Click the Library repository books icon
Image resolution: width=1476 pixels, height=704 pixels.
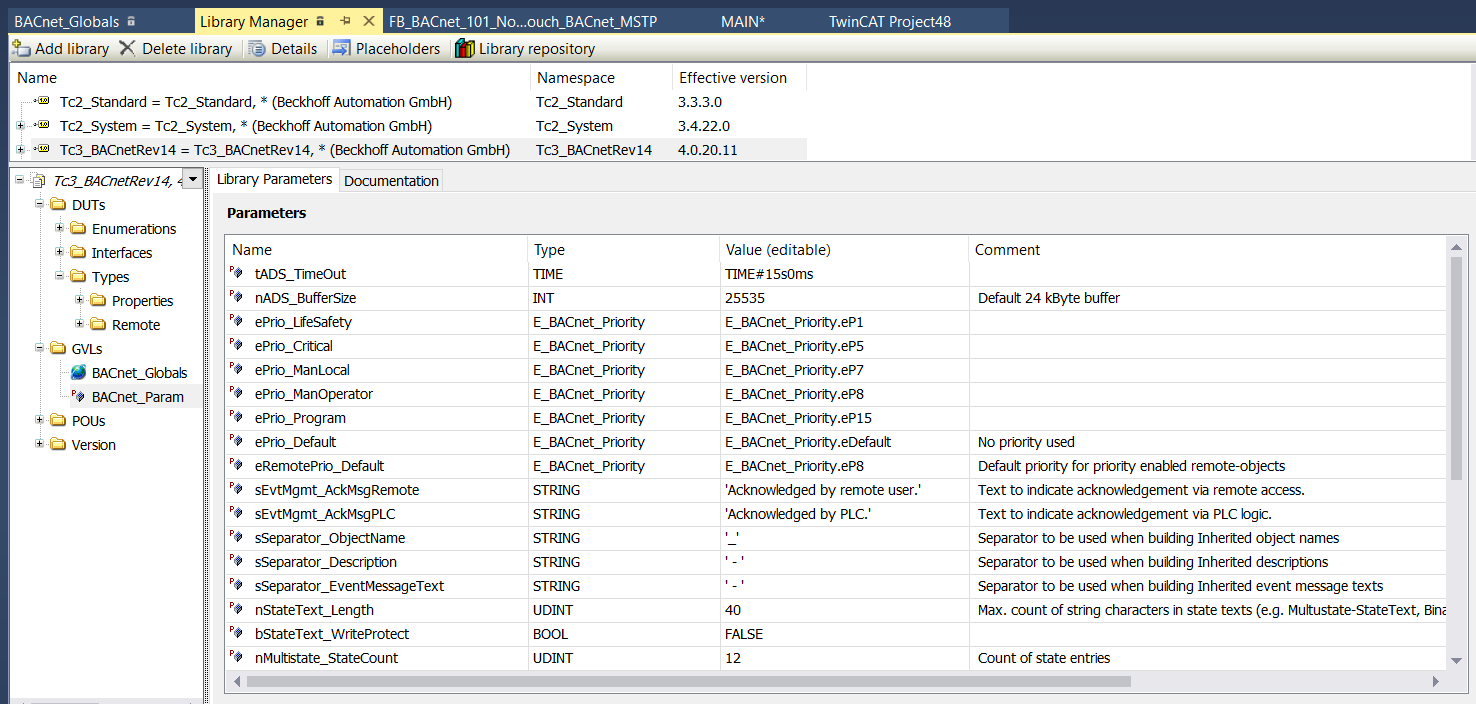(x=464, y=48)
